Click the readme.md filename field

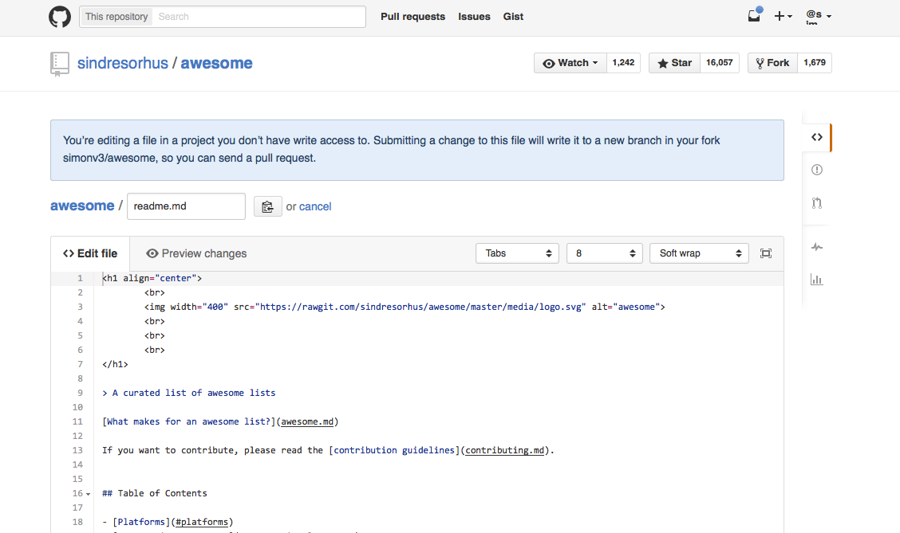point(186,207)
